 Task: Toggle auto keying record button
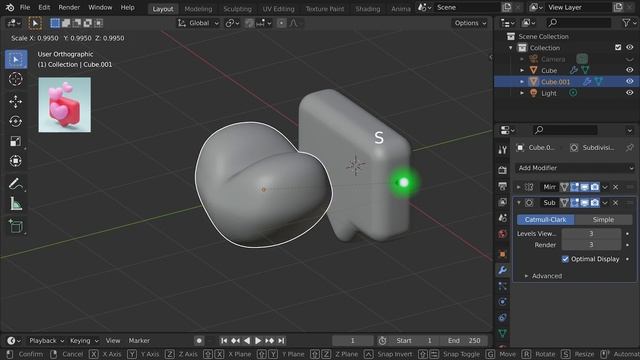click(199, 340)
